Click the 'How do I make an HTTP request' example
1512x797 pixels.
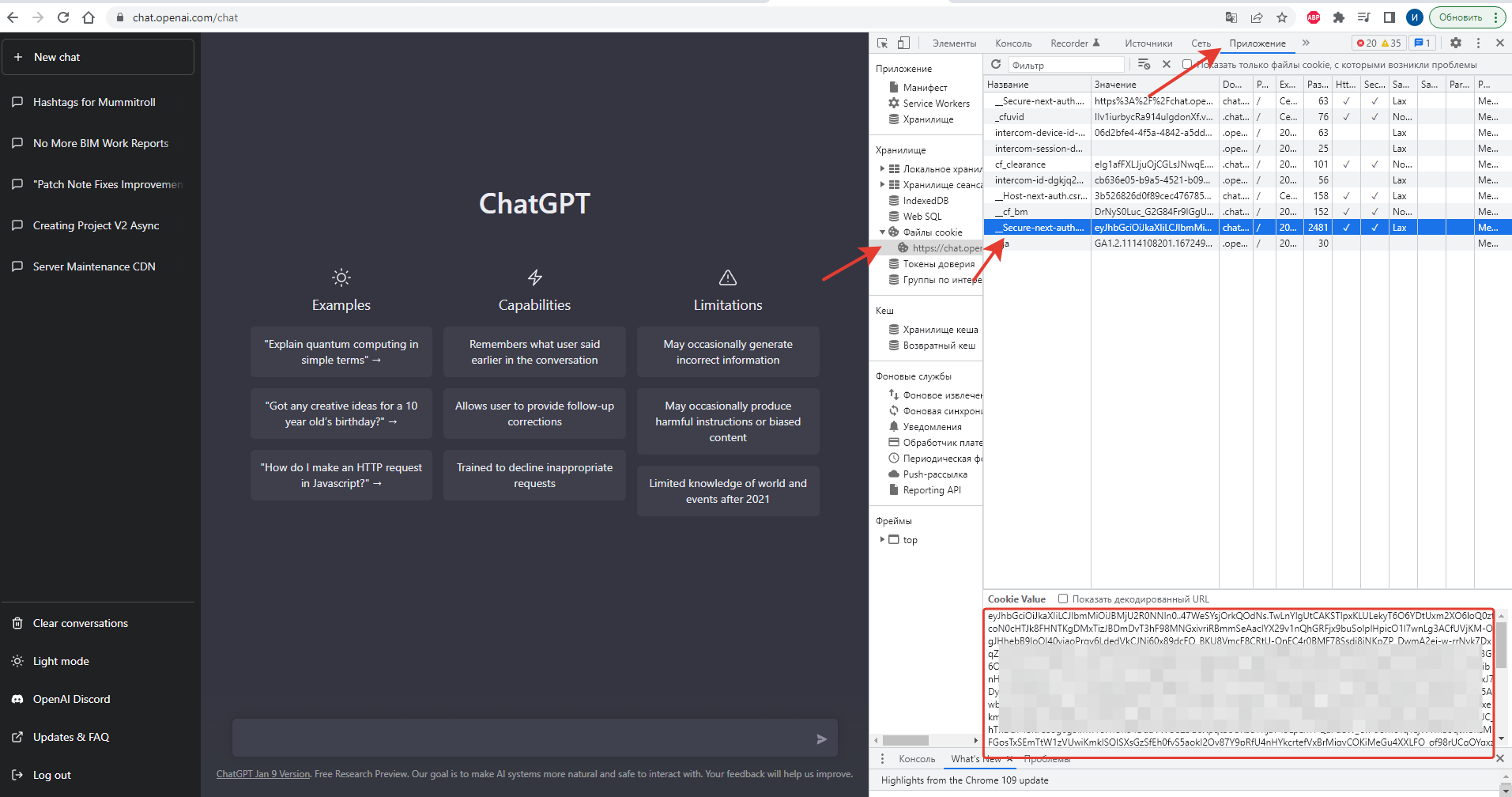[x=341, y=475]
